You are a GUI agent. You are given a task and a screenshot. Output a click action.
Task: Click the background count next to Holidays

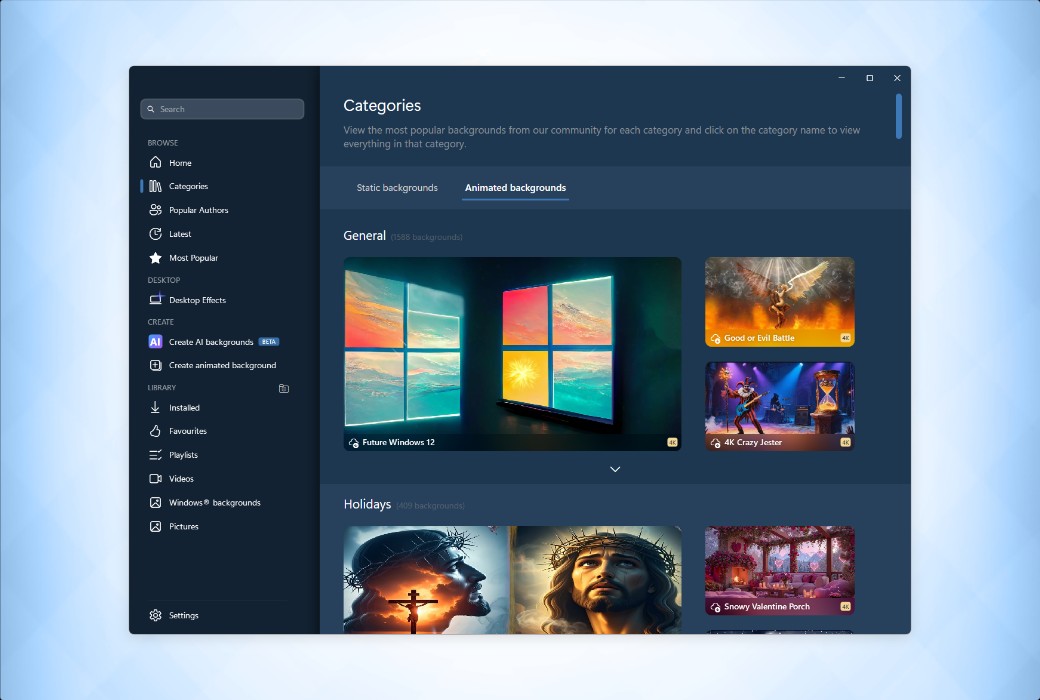(x=430, y=506)
